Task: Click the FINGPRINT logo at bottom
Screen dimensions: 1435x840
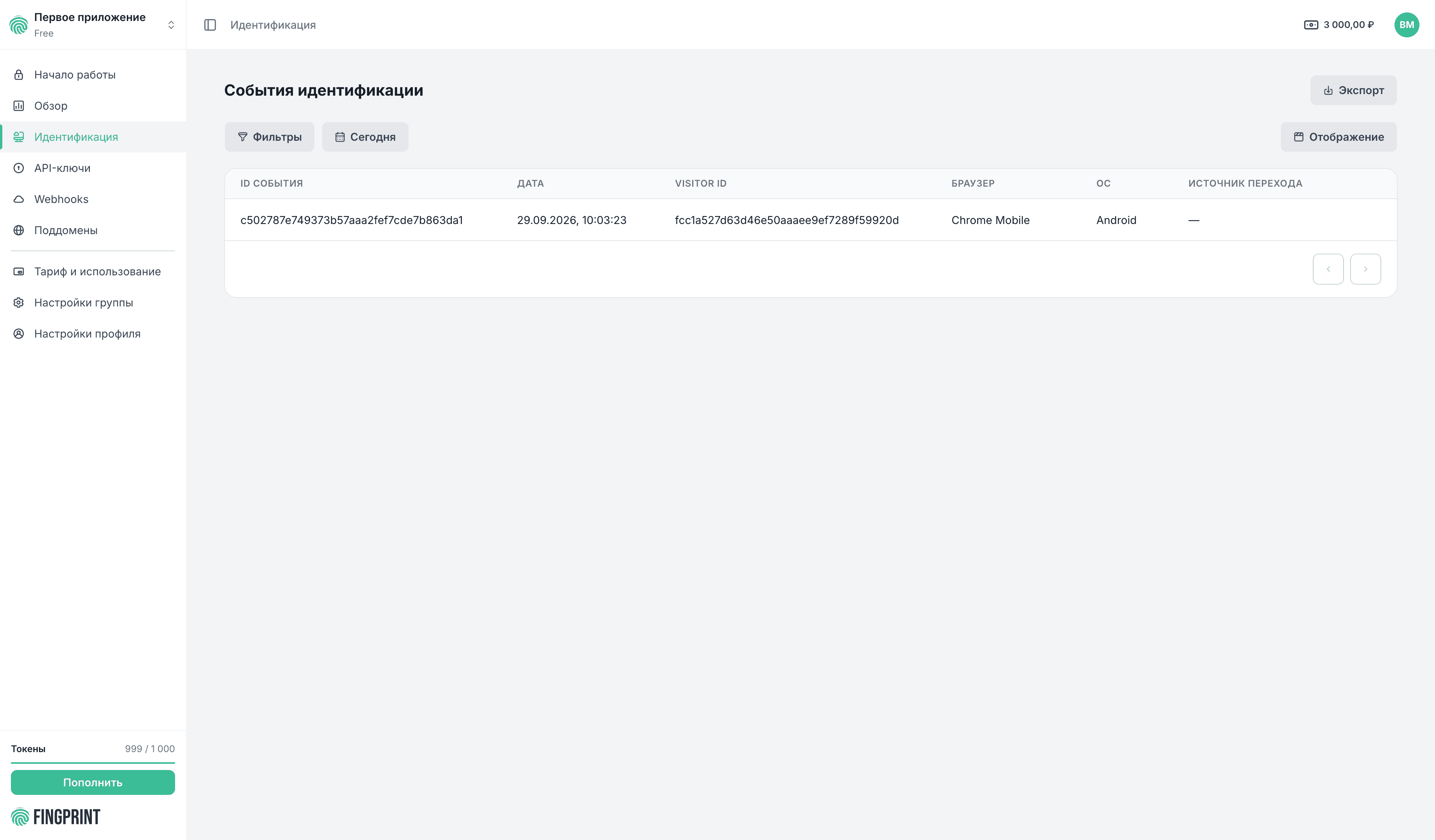Action: [x=55, y=817]
